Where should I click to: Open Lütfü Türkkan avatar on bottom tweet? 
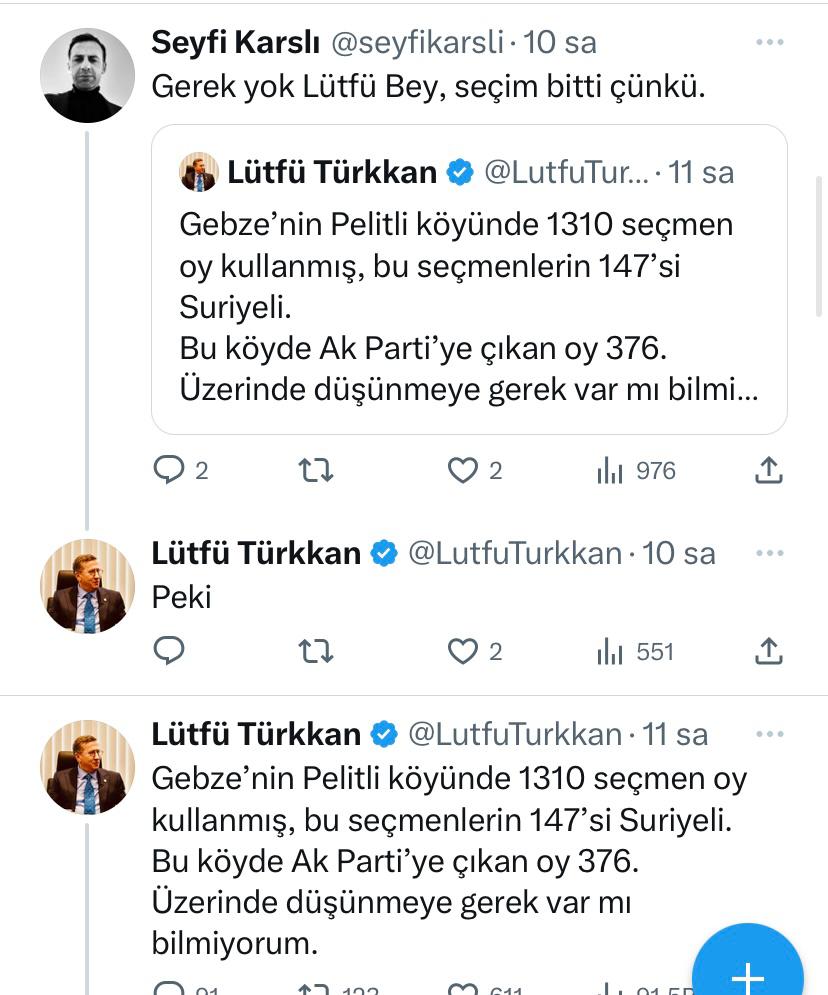pos(87,768)
